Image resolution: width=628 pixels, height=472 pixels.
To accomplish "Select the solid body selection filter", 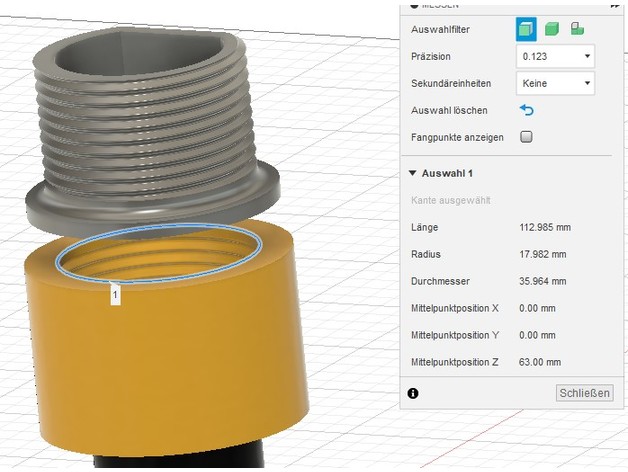I will pos(552,29).
